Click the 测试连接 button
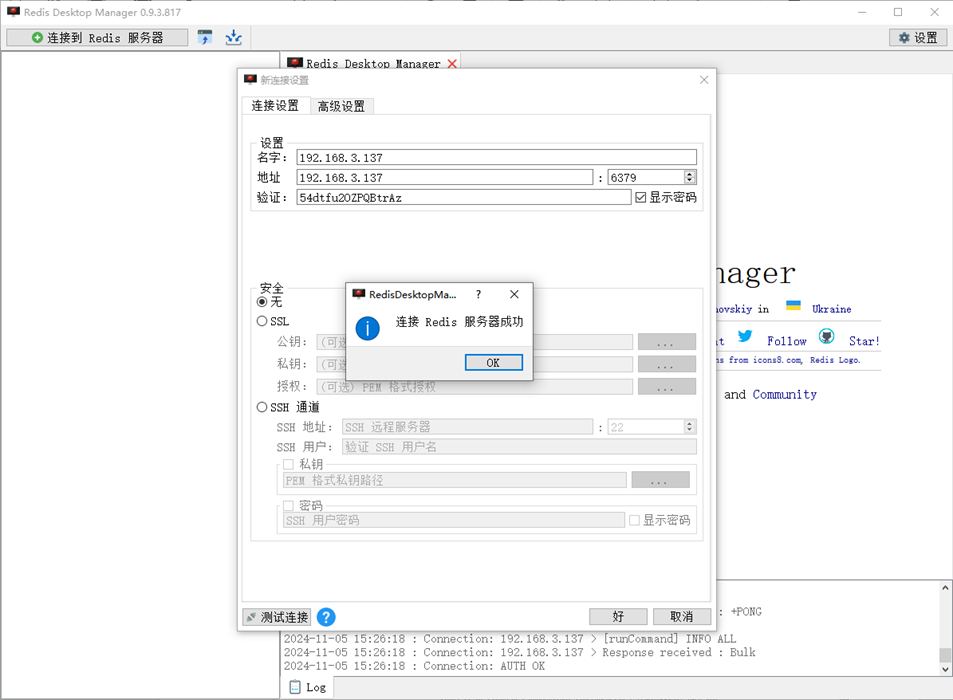The height and width of the screenshot is (700, 953). click(277, 617)
